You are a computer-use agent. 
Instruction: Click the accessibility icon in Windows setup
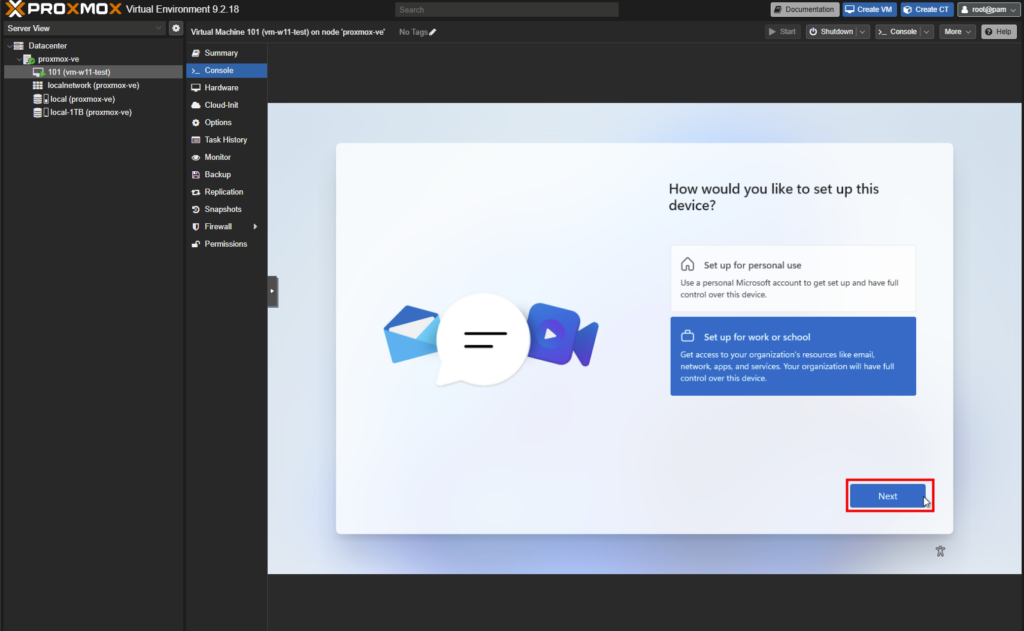940,551
